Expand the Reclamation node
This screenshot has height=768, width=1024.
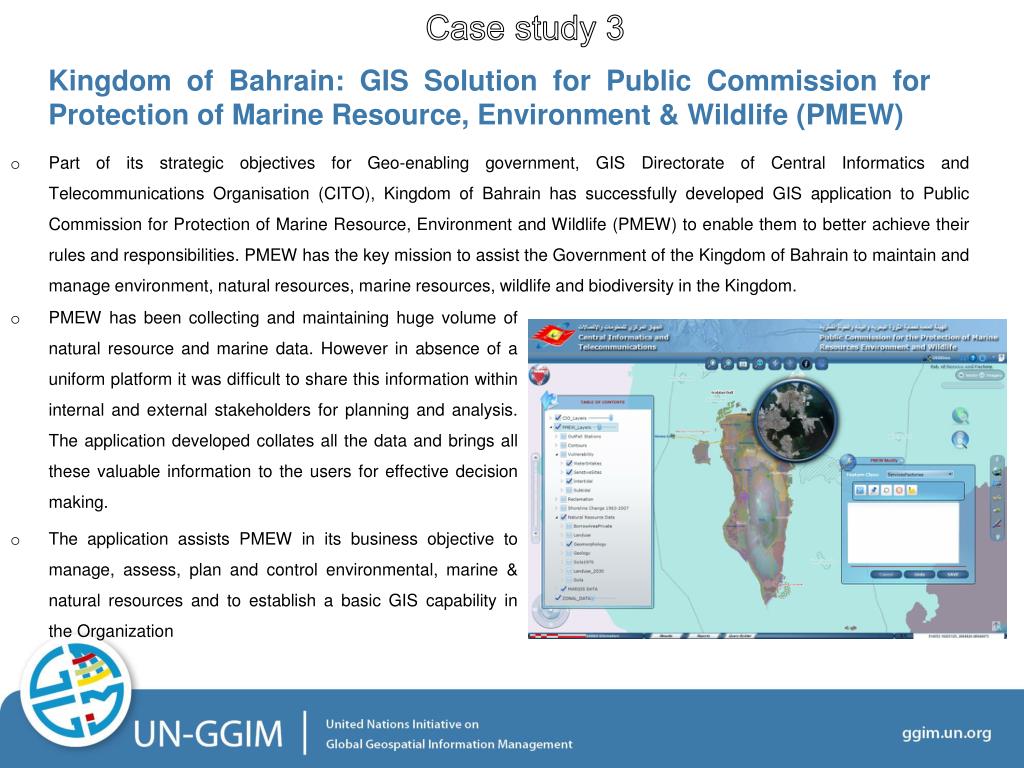[x=556, y=499]
